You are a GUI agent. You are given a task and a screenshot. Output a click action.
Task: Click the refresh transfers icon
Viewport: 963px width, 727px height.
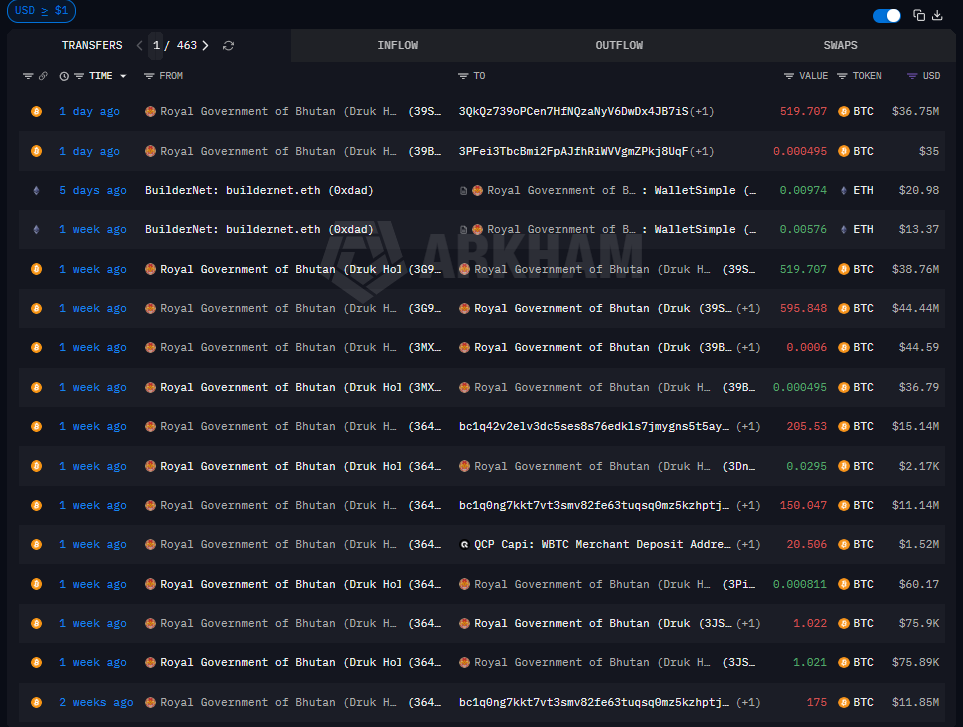229,46
